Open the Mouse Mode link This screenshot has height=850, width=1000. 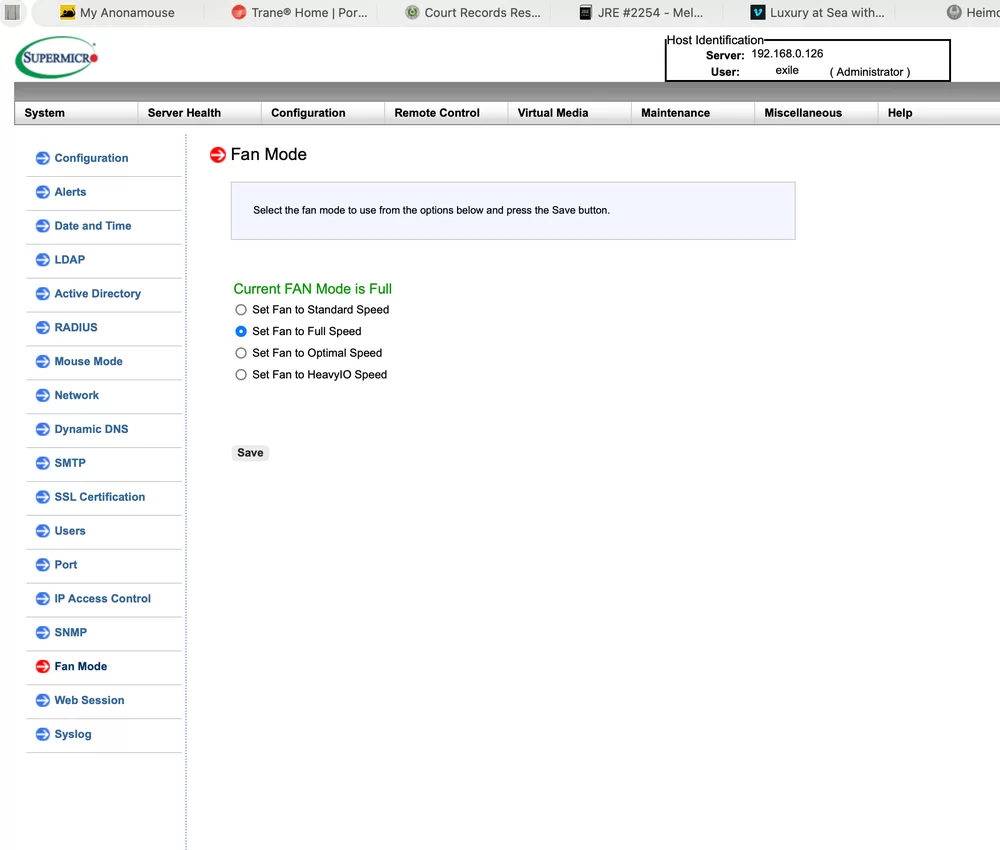click(89, 362)
